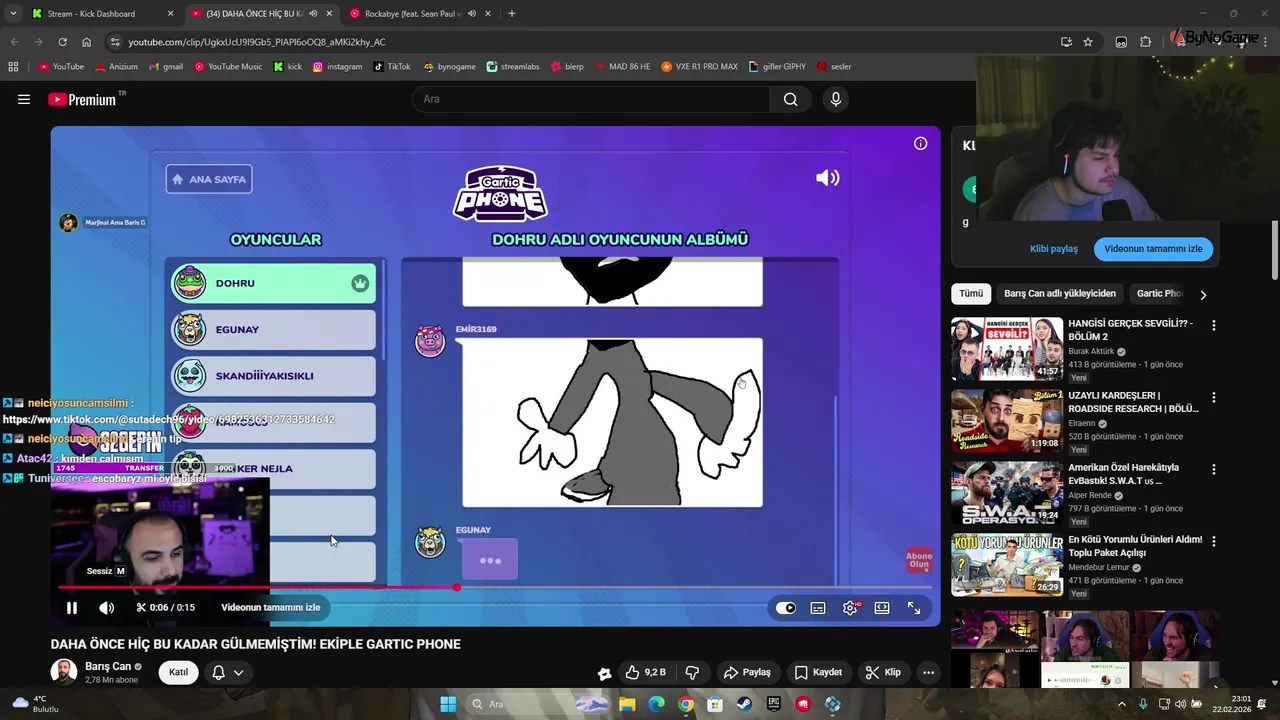Image resolution: width=1280 pixels, height=720 pixels.
Task: Expand the tab search dropdown arrow
Action: click(x=12, y=14)
